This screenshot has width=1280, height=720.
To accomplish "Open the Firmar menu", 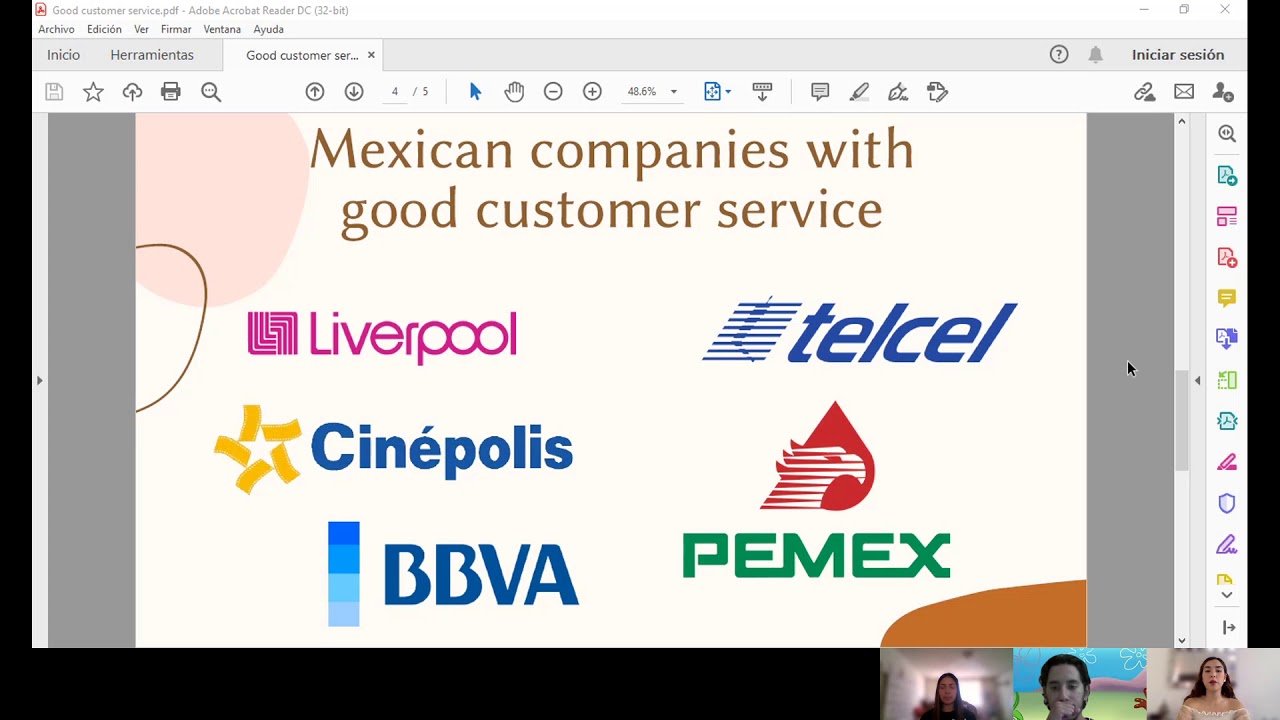I will (176, 30).
